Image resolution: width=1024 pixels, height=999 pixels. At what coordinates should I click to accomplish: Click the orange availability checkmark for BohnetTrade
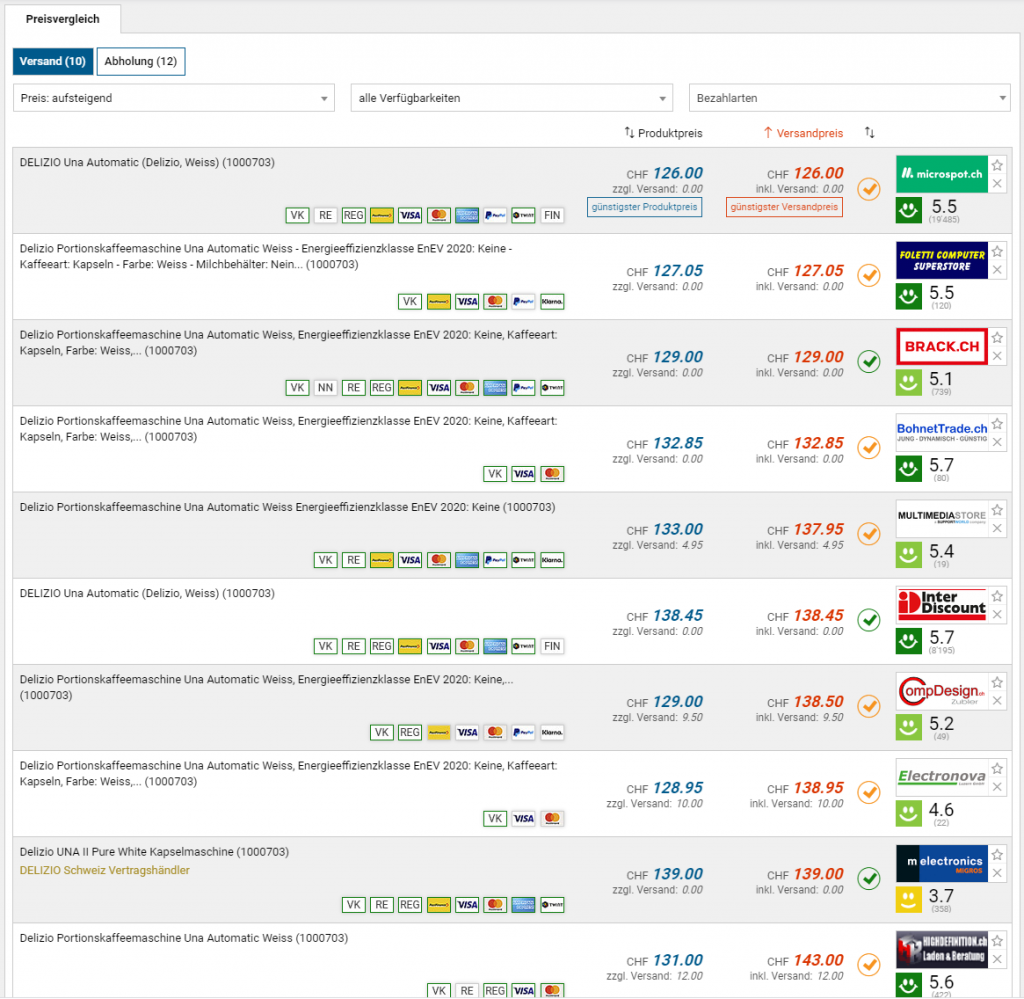869,448
